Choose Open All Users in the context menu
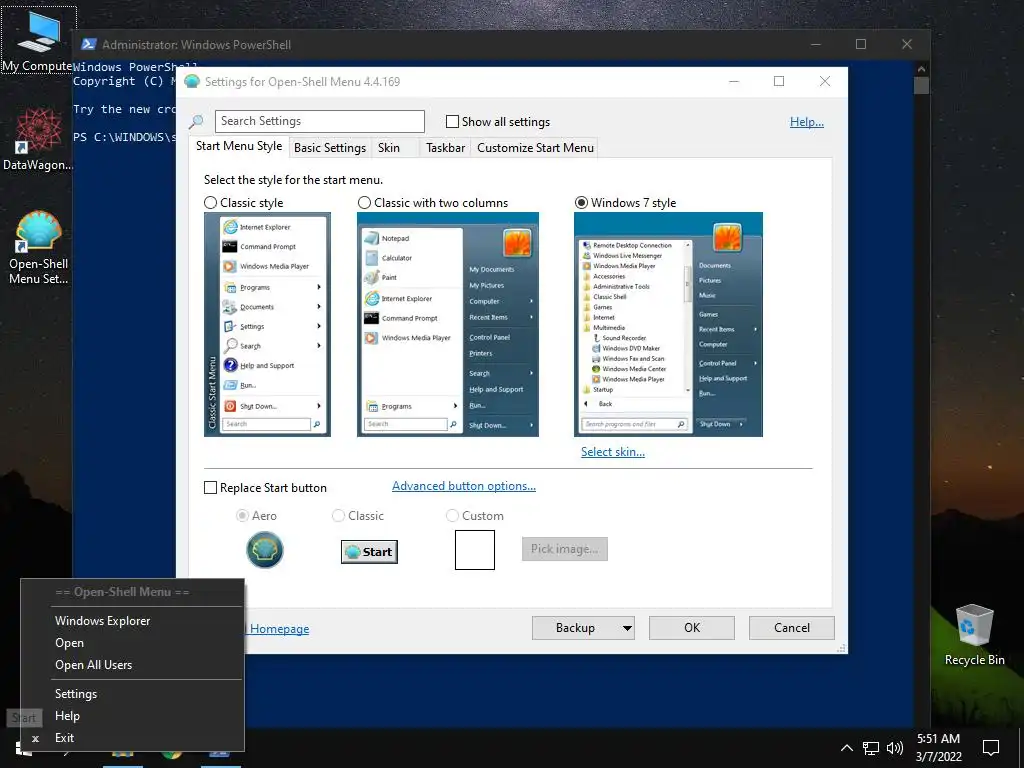The height and width of the screenshot is (768, 1024). point(133,665)
